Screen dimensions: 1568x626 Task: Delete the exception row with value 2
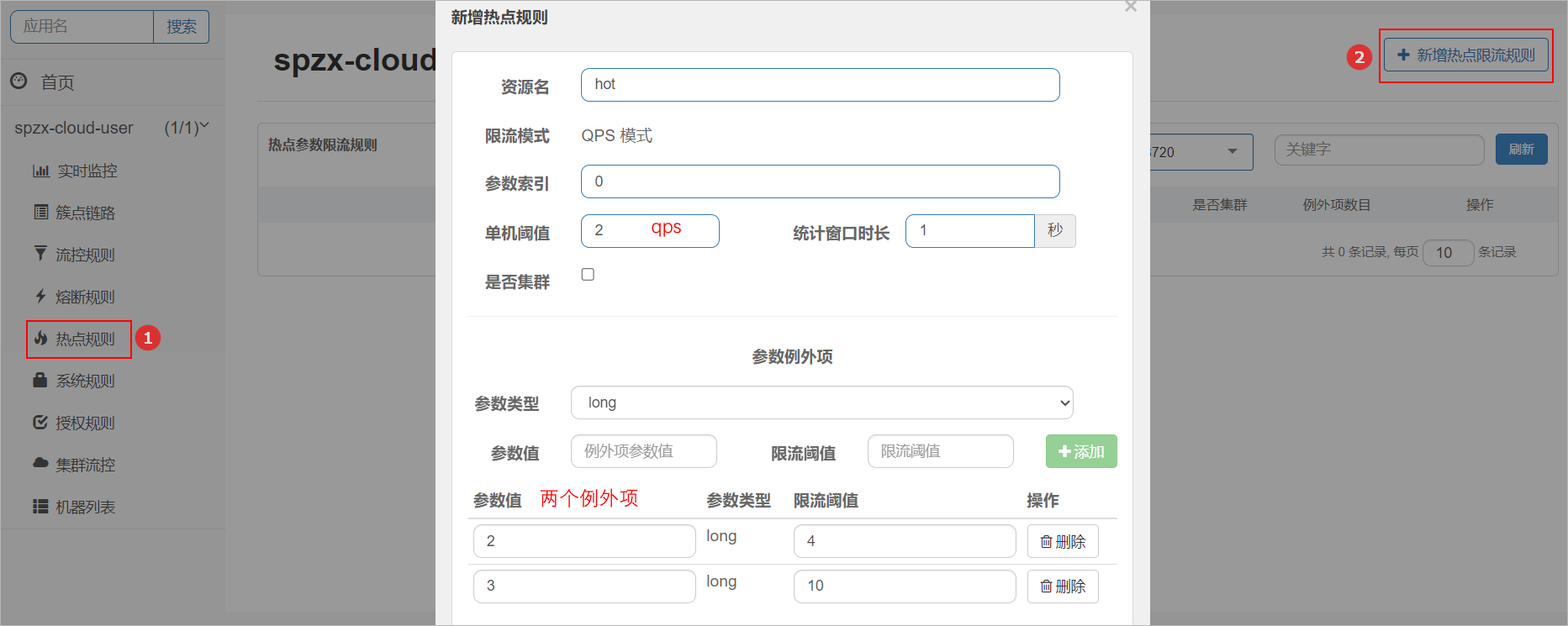pyautogui.click(x=1063, y=541)
